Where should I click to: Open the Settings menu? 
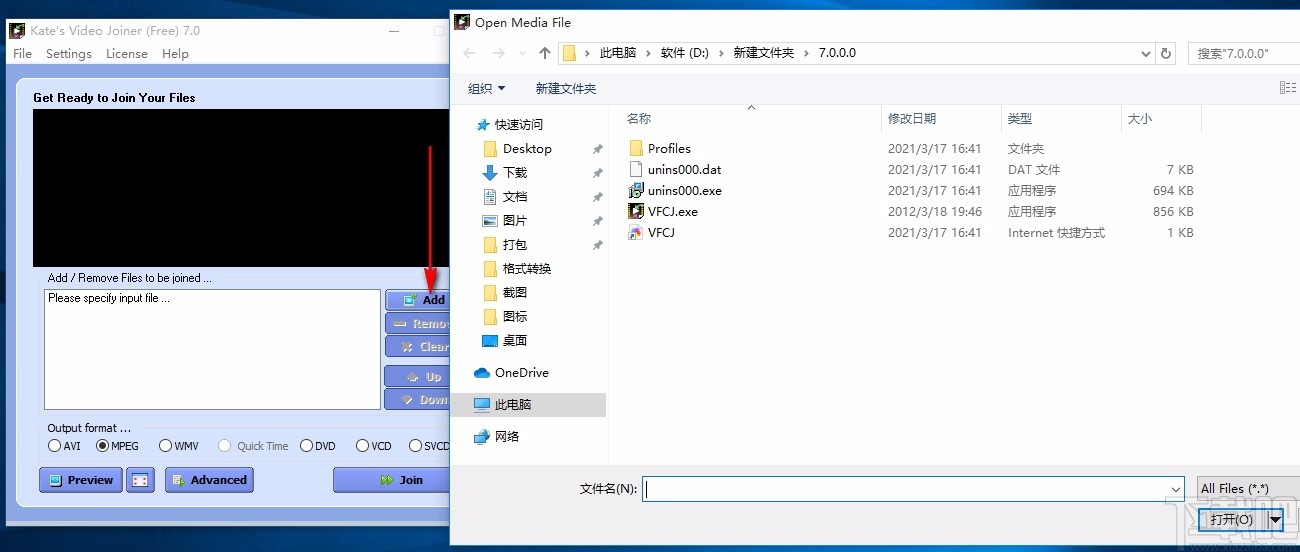[69, 54]
